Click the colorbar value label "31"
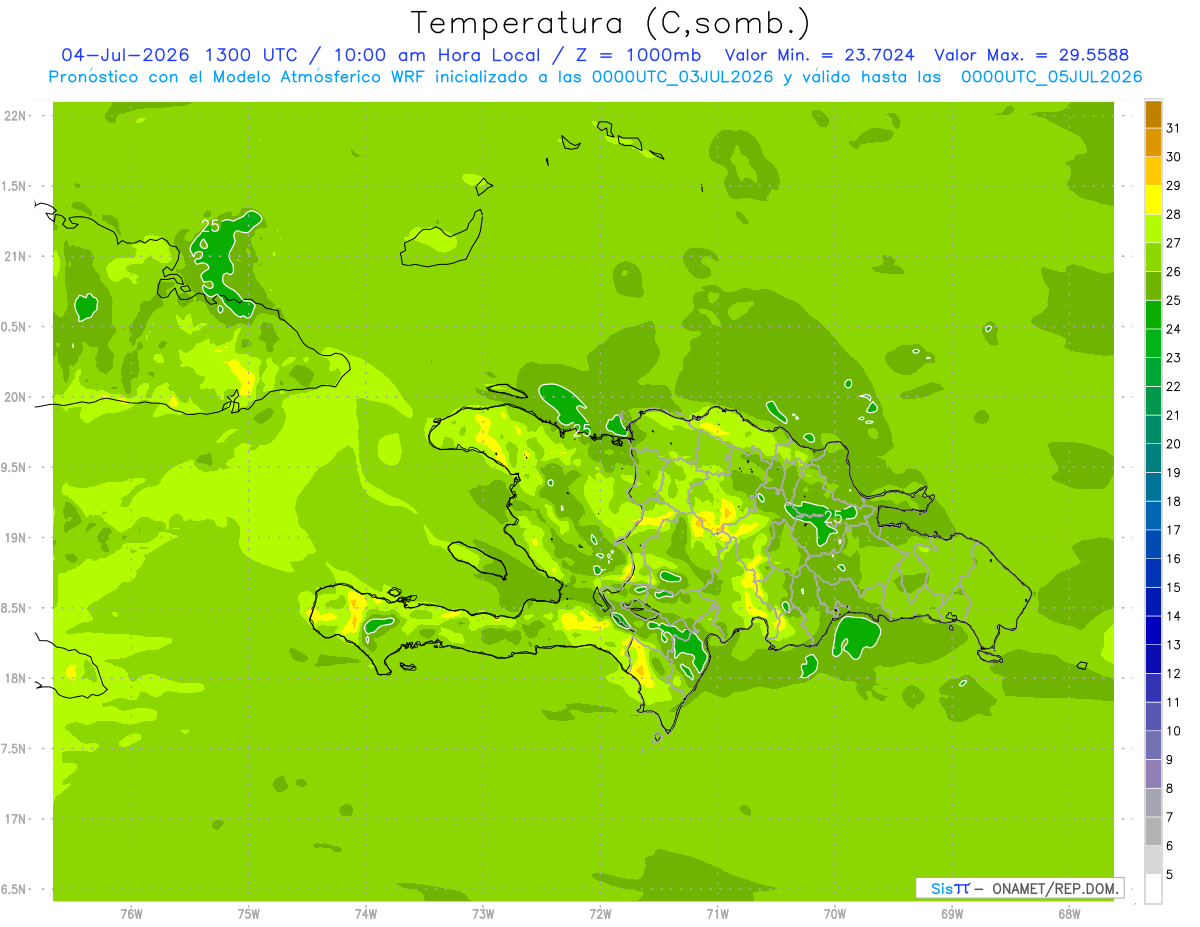The height and width of the screenshot is (927, 1200). tap(1175, 128)
